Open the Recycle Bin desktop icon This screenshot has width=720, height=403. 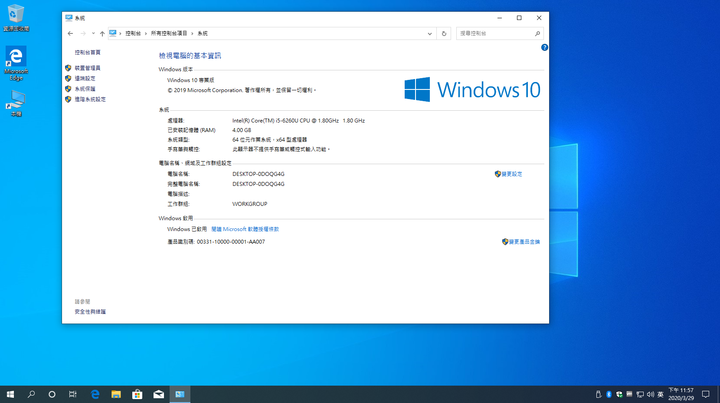(16, 18)
